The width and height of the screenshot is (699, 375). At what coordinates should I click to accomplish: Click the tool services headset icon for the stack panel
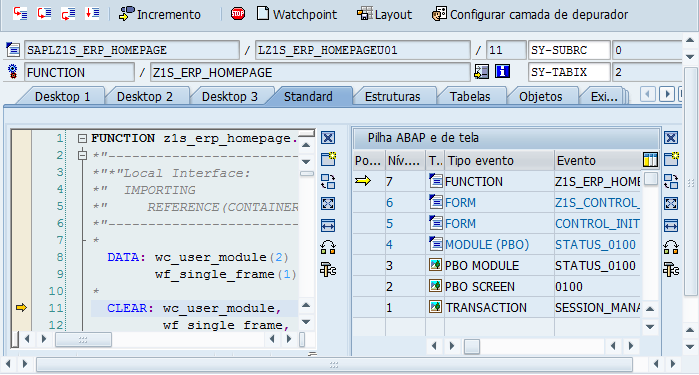point(671,247)
